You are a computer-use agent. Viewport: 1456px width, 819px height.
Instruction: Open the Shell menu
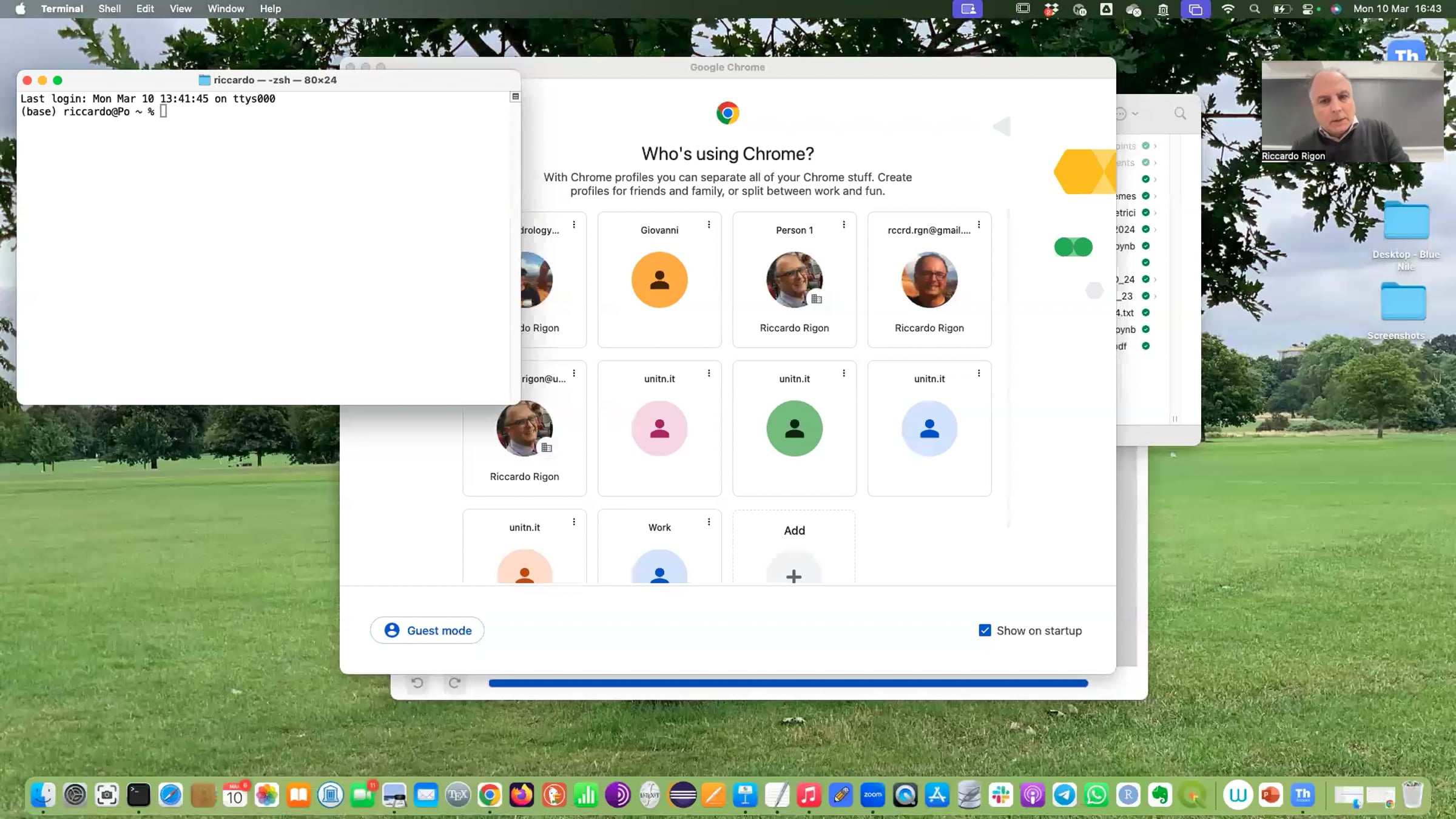[110, 9]
